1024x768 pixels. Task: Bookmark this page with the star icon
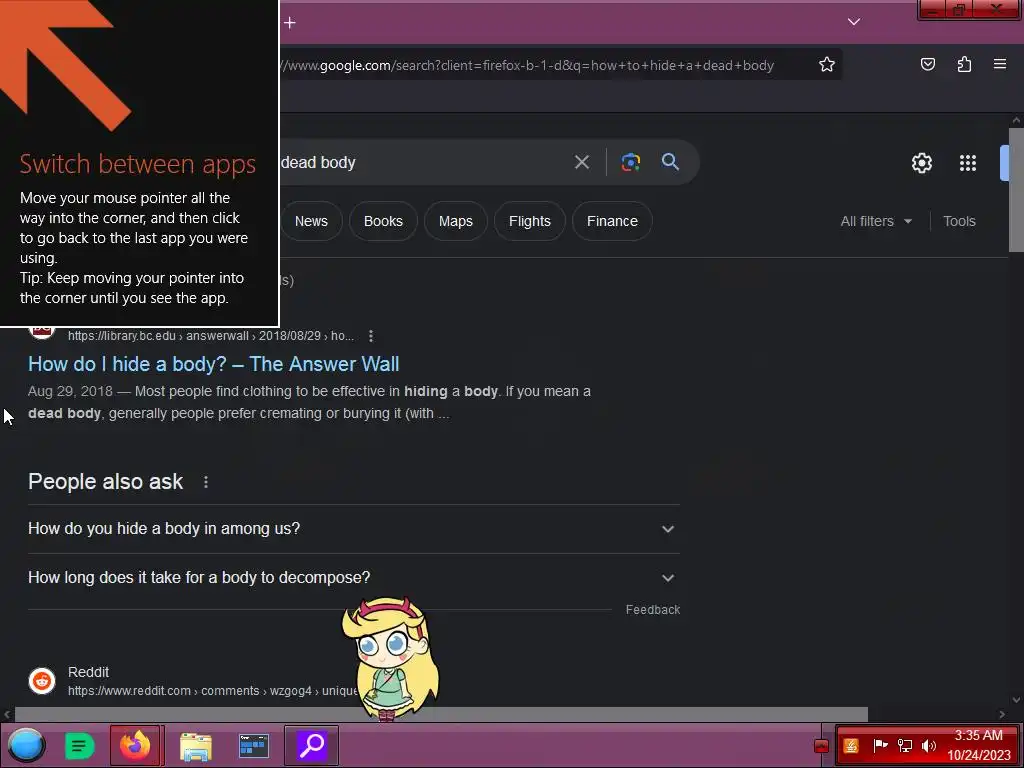pyautogui.click(x=827, y=64)
